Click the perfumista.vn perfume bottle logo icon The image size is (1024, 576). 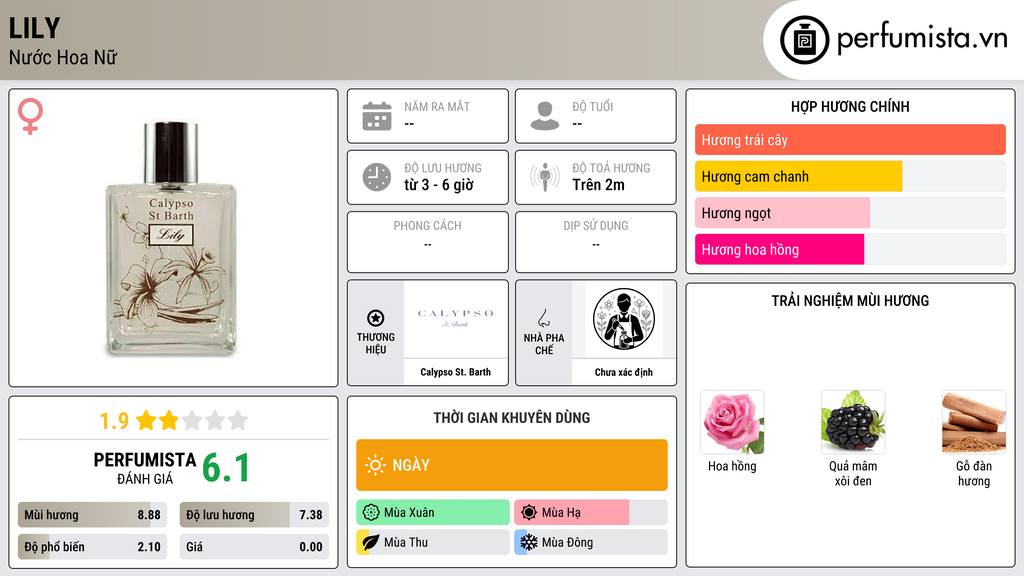pos(804,40)
